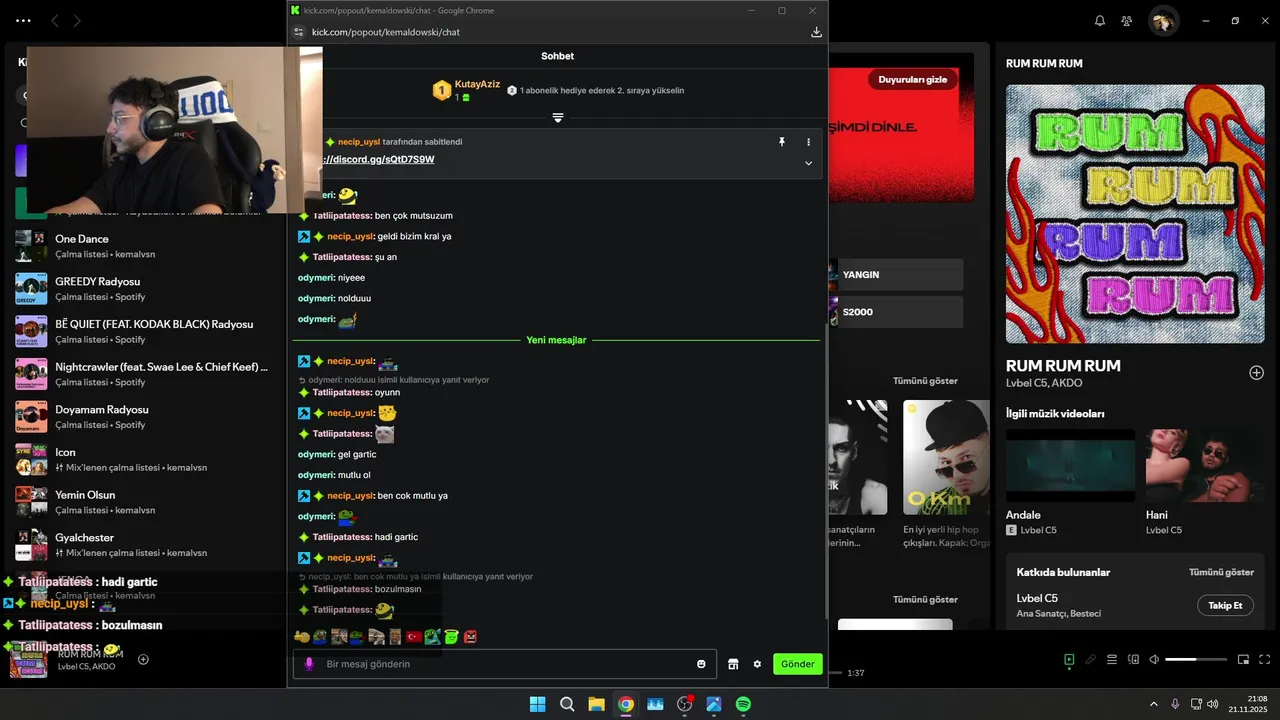Show hidden system tray icons

1153,704
